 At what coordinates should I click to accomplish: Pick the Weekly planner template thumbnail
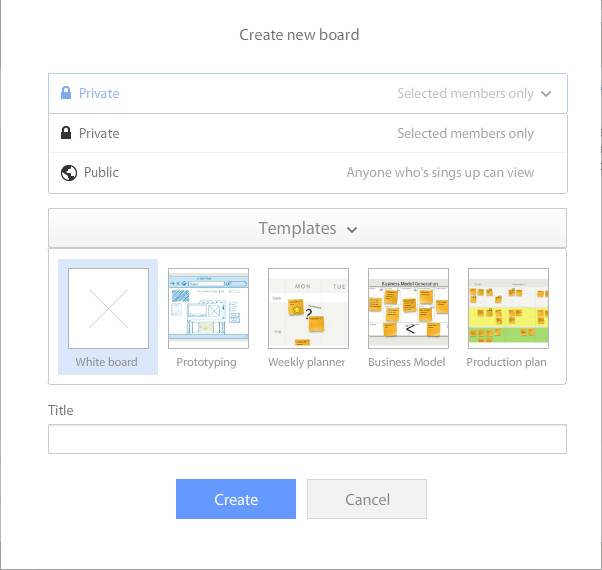308,308
